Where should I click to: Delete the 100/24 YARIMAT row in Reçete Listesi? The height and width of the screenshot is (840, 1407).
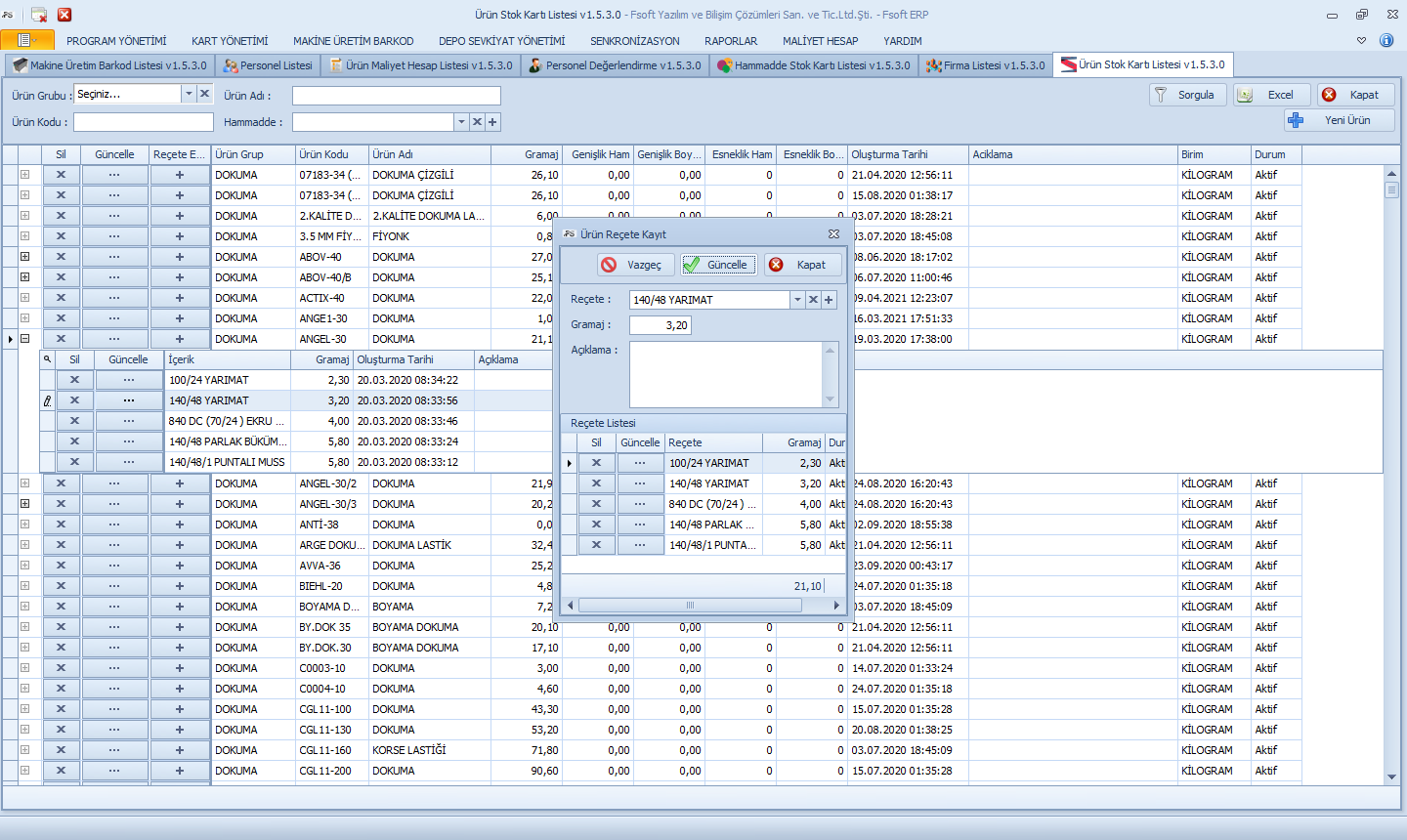coord(596,463)
